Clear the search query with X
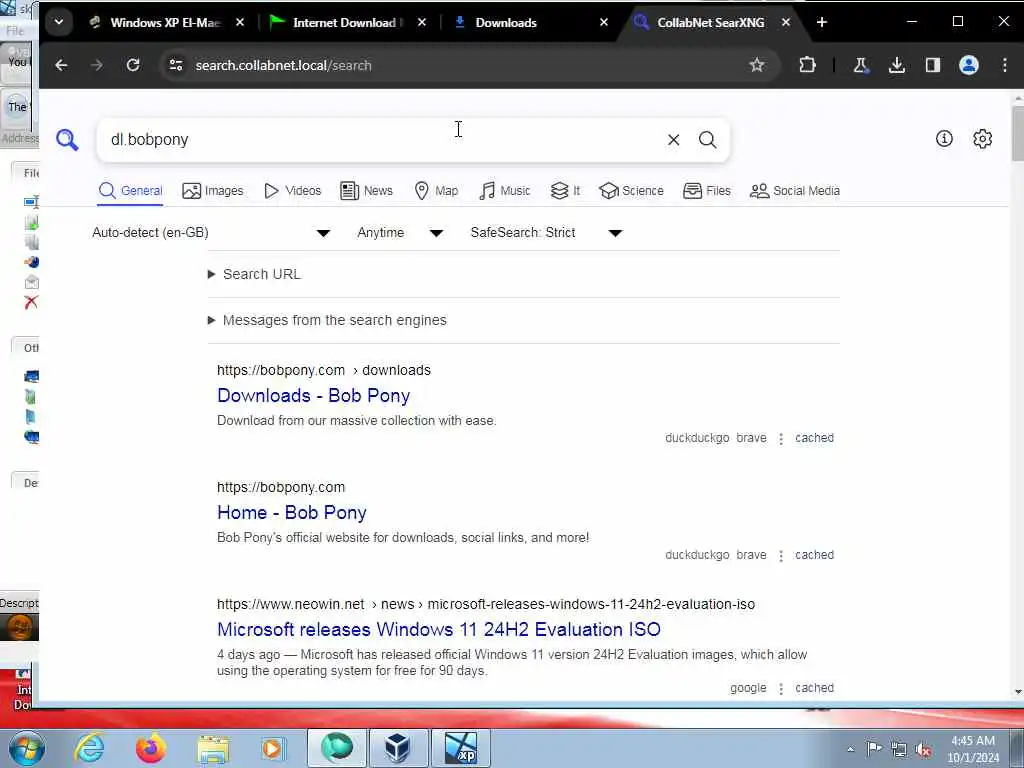The height and width of the screenshot is (768, 1024). 673,140
